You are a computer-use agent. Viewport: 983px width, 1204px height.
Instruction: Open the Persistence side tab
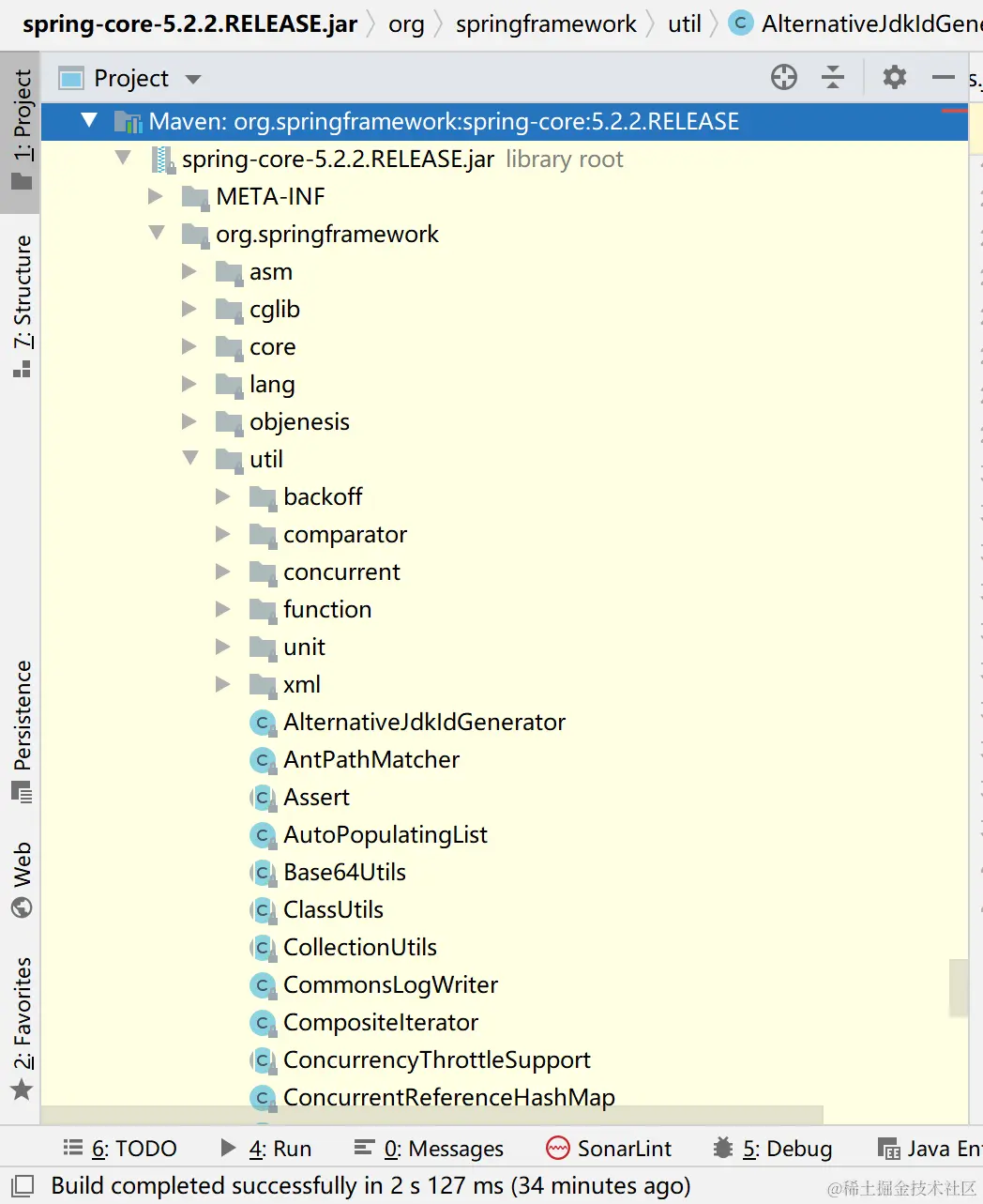[21, 733]
